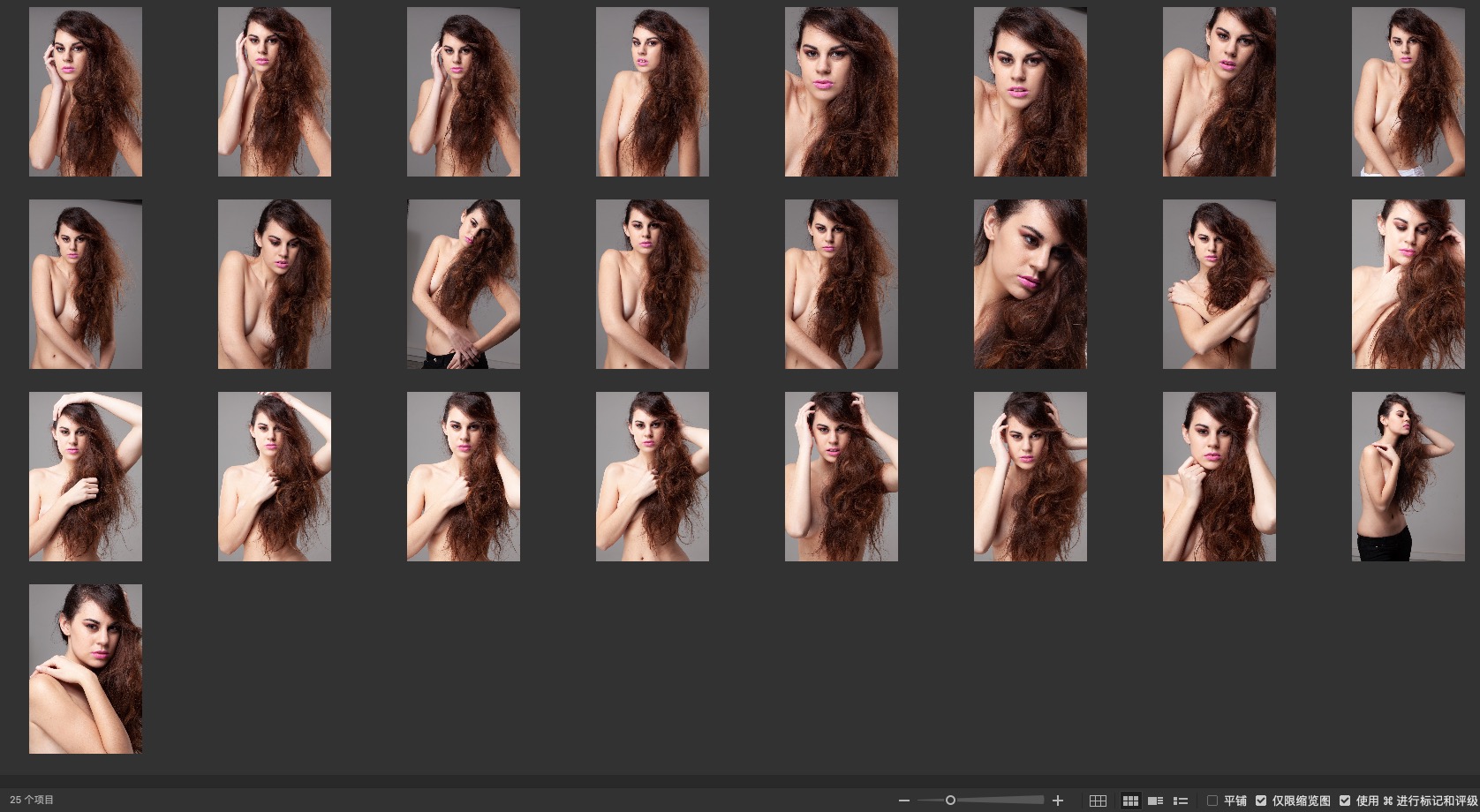Image resolution: width=1480 pixels, height=812 pixels.
Task: Select the thumbnail with arms crossed over chest
Action: (x=1219, y=283)
